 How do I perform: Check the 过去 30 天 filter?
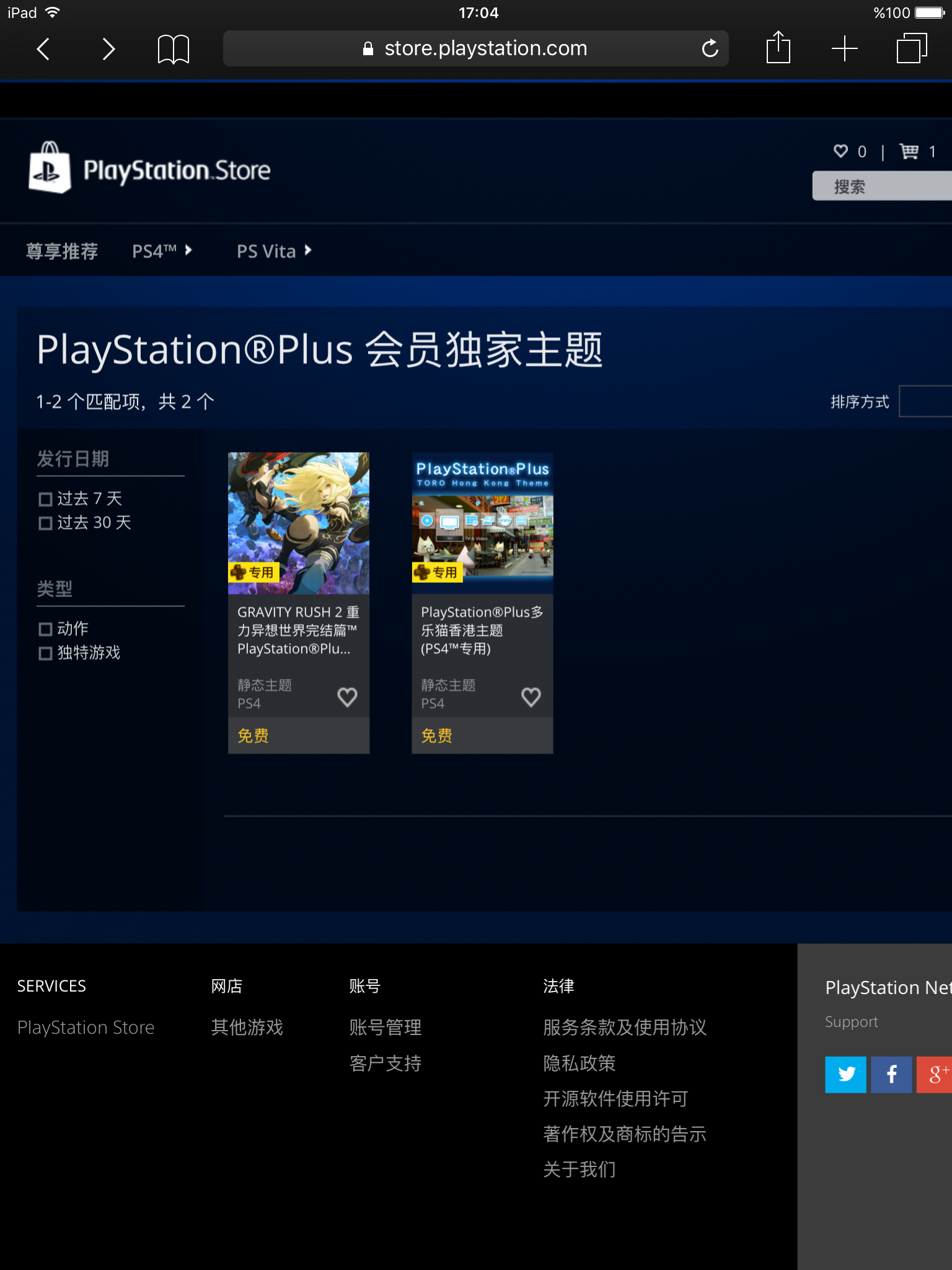[45, 523]
